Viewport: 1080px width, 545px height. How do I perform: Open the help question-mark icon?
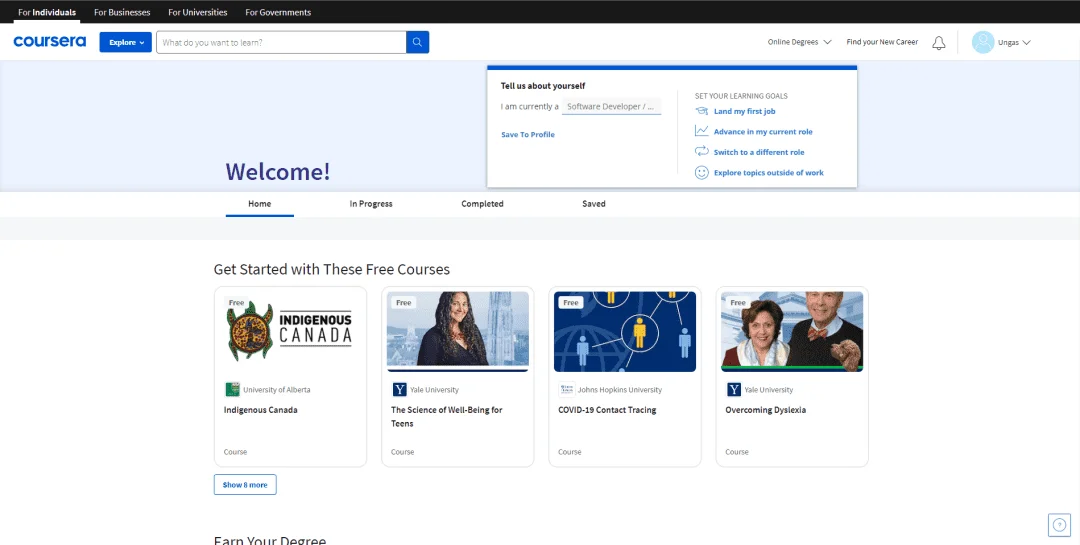(x=1059, y=525)
